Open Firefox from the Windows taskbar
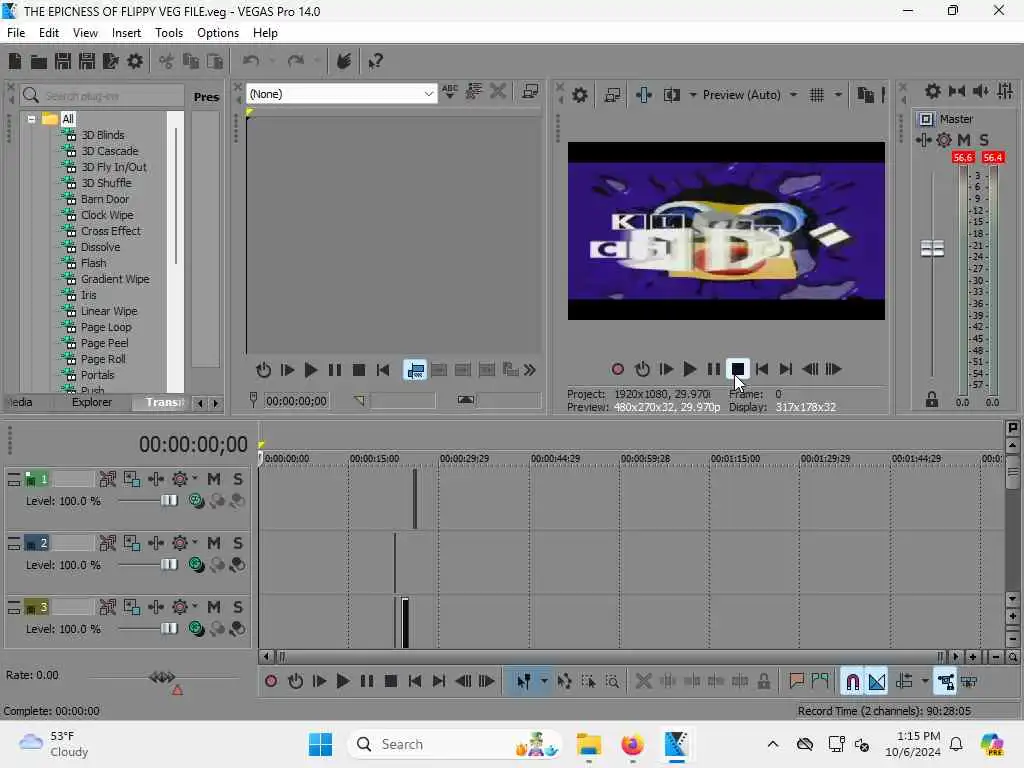 coord(632,745)
